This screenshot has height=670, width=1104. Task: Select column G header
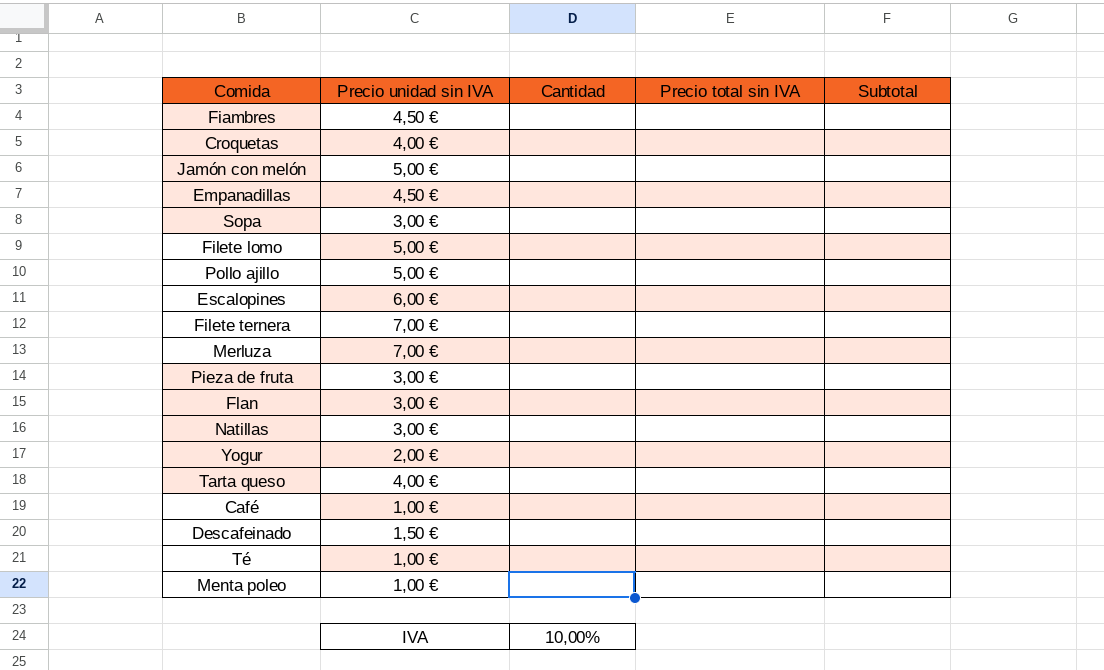point(1013,18)
